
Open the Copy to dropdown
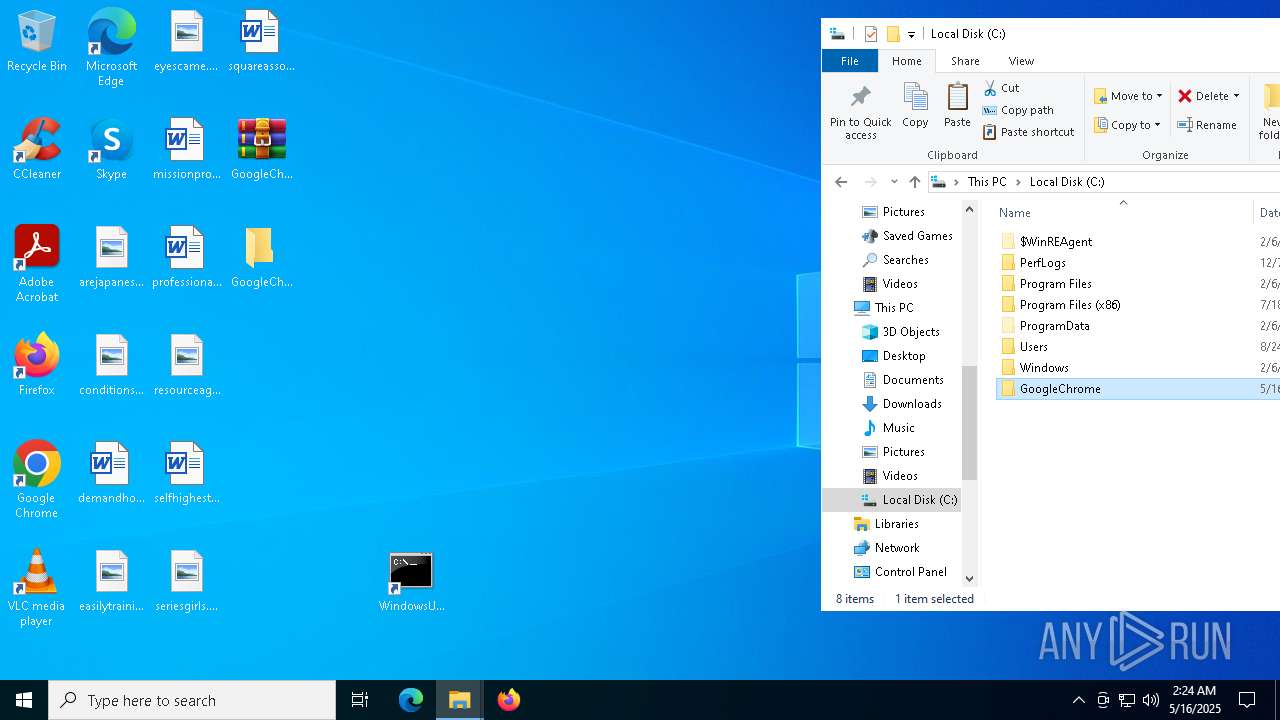(1127, 125)
